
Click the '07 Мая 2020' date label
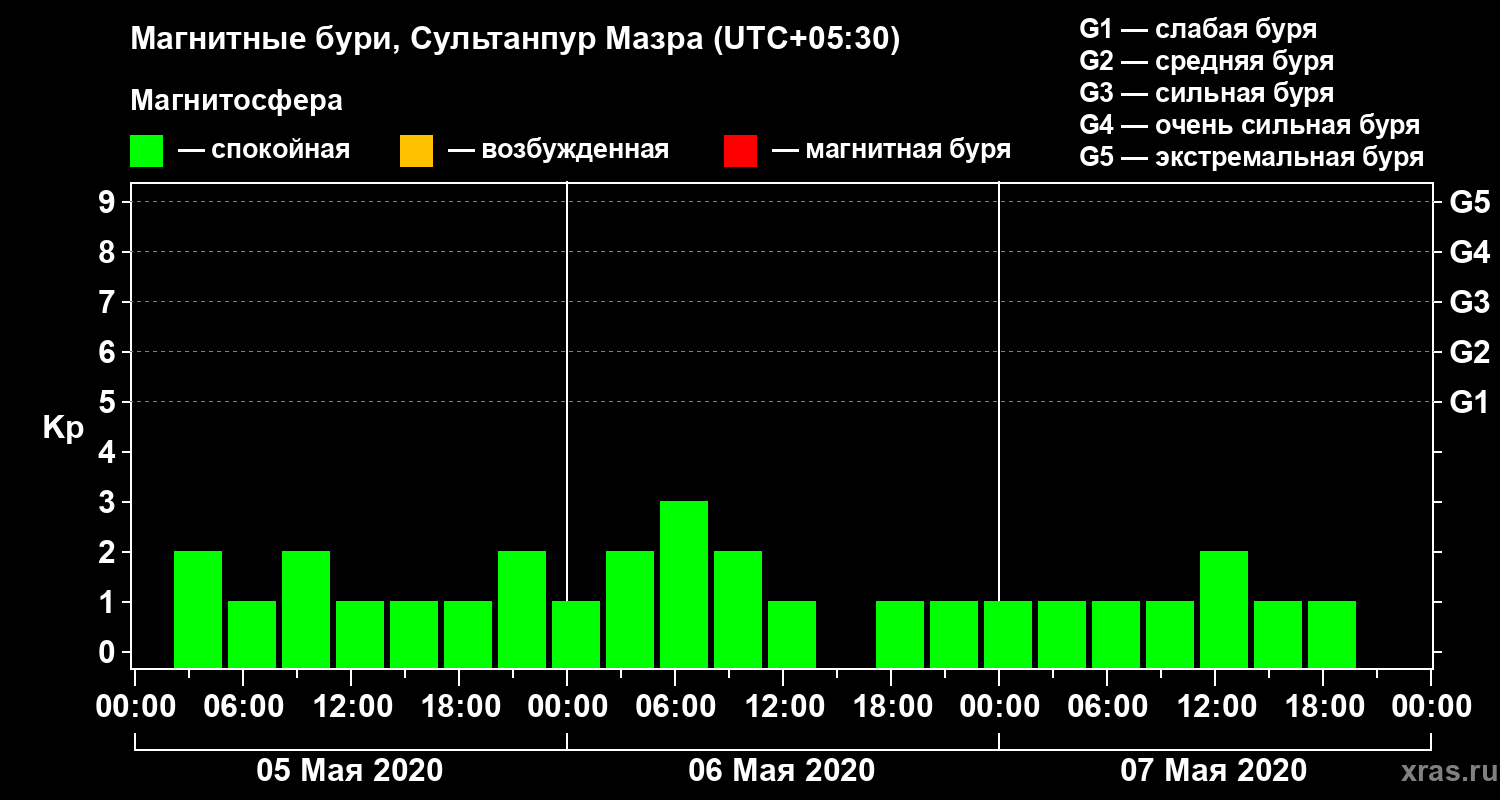click(x=1214, y=770)
